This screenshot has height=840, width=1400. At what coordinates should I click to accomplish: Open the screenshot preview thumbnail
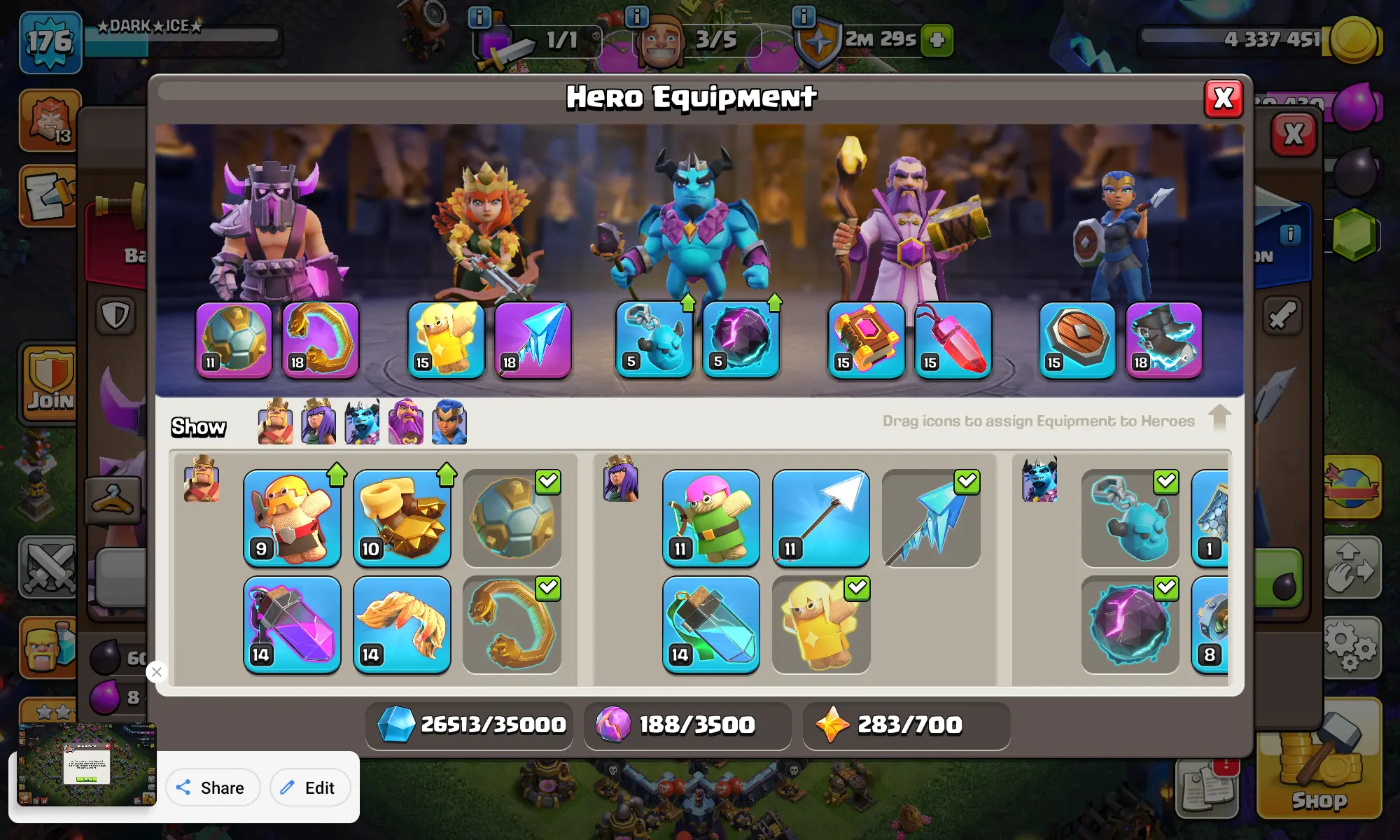pyautogui.click(x=87, y=764)
